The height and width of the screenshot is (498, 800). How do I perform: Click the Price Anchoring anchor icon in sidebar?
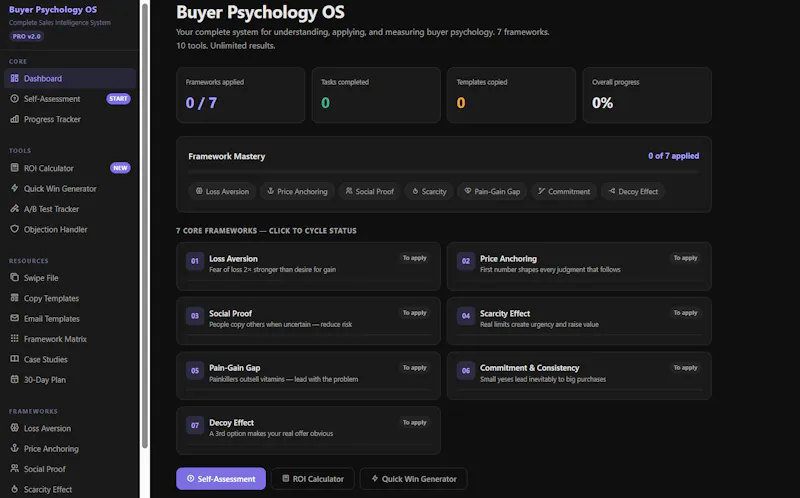click(x=14, y=449)
